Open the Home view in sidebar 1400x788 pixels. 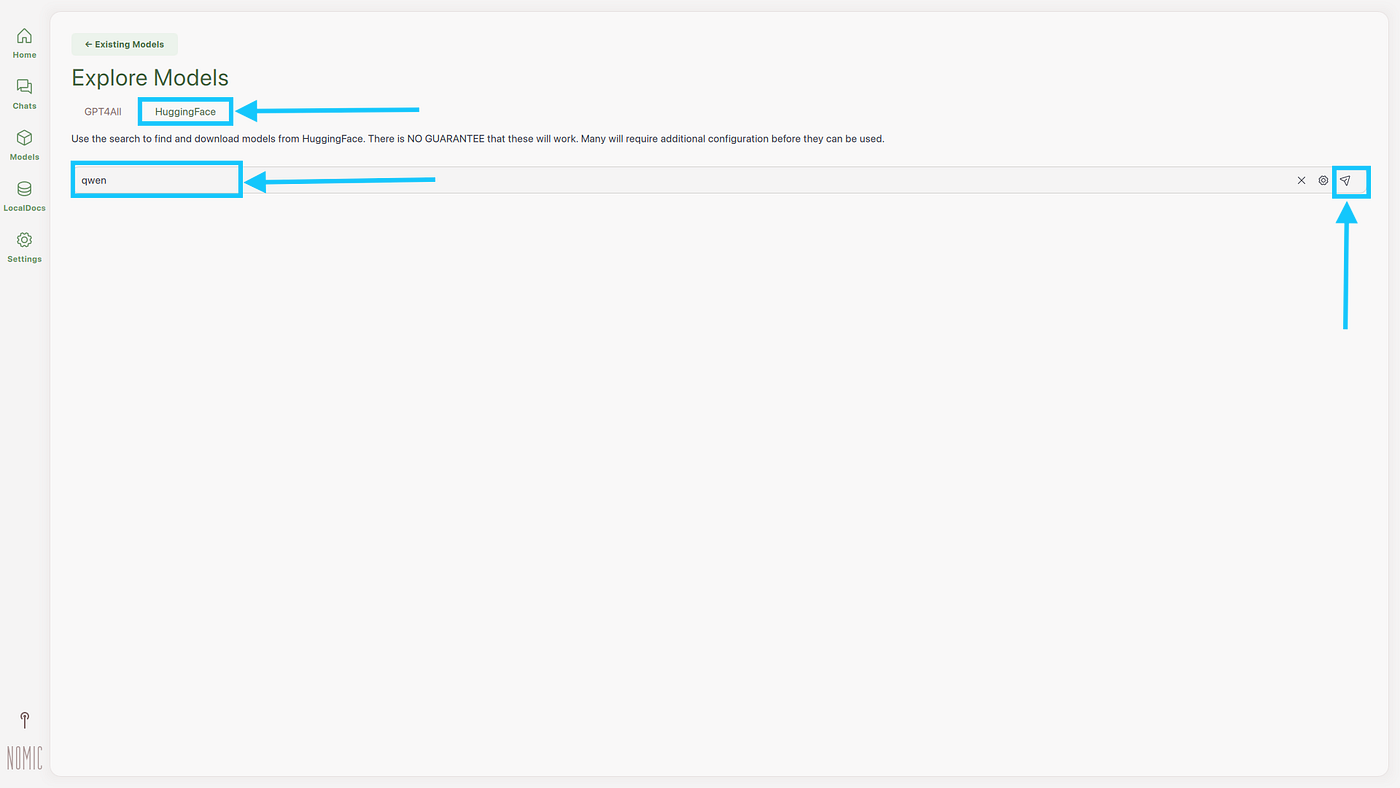click(24, 43)
